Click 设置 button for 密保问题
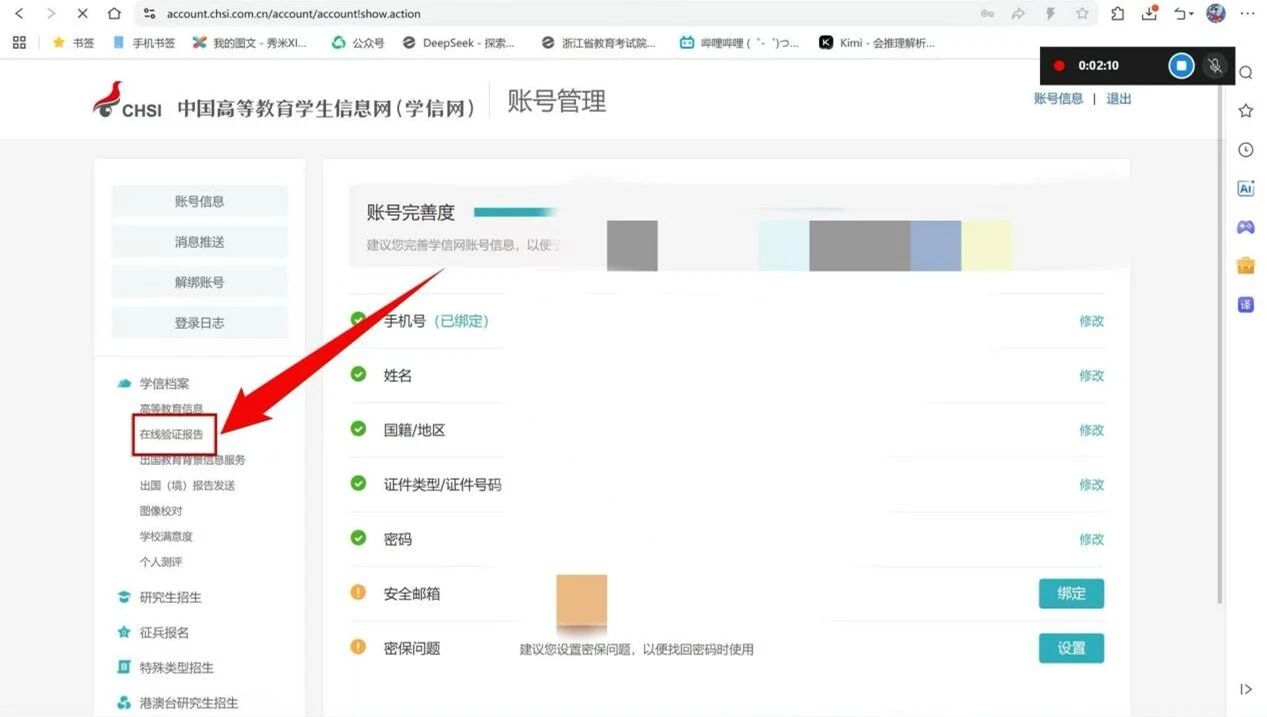Image resolution: width=1267 pixels, height=717 pixels. point(1071,648)
